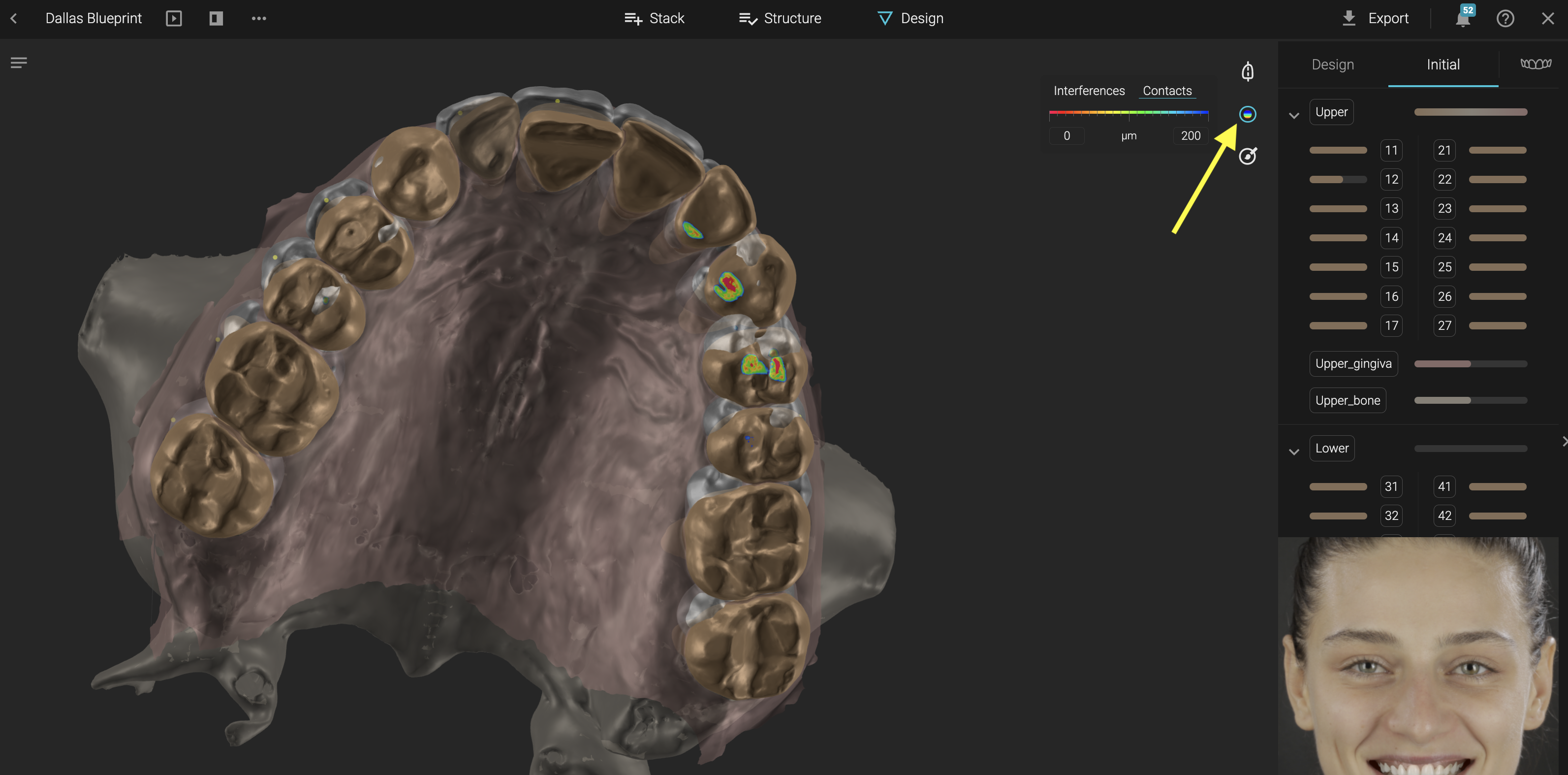Open the help question mark icon
This screenshot has height=775, width=1568.
coord(1505,18)
